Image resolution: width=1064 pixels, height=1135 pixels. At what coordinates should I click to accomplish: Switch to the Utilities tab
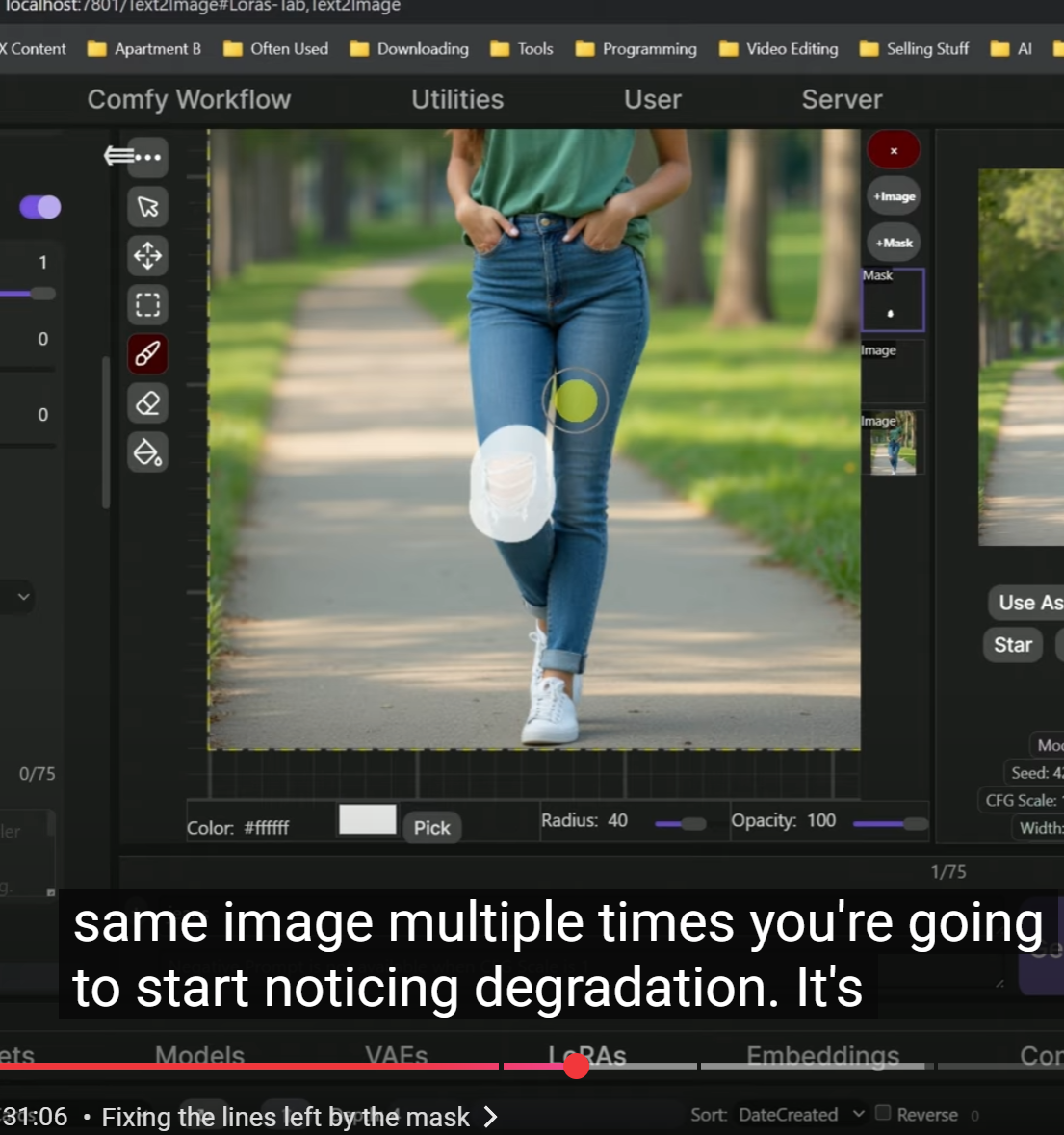[457, 99]
